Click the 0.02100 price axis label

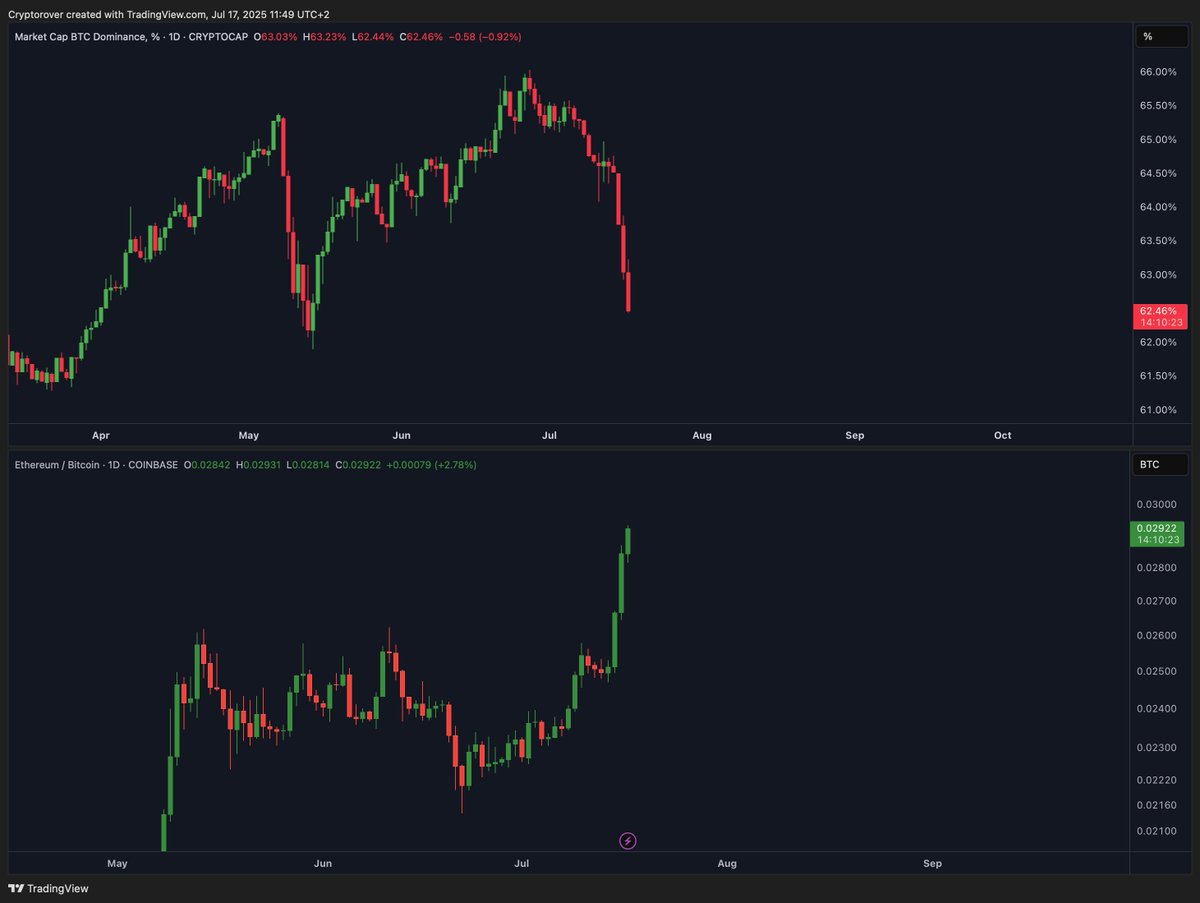(x=1157, y=831)
